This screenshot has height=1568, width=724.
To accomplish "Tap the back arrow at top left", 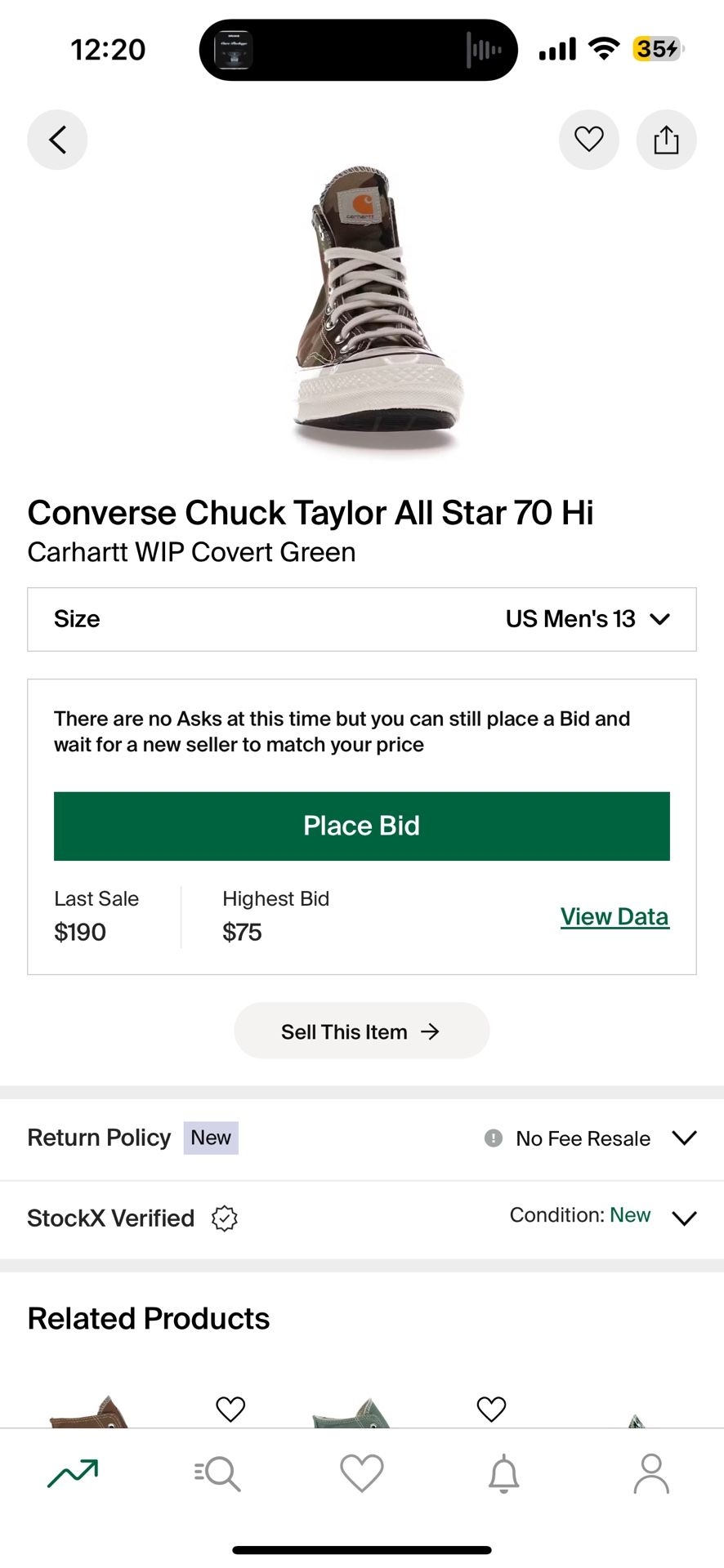I will (56, 140).
